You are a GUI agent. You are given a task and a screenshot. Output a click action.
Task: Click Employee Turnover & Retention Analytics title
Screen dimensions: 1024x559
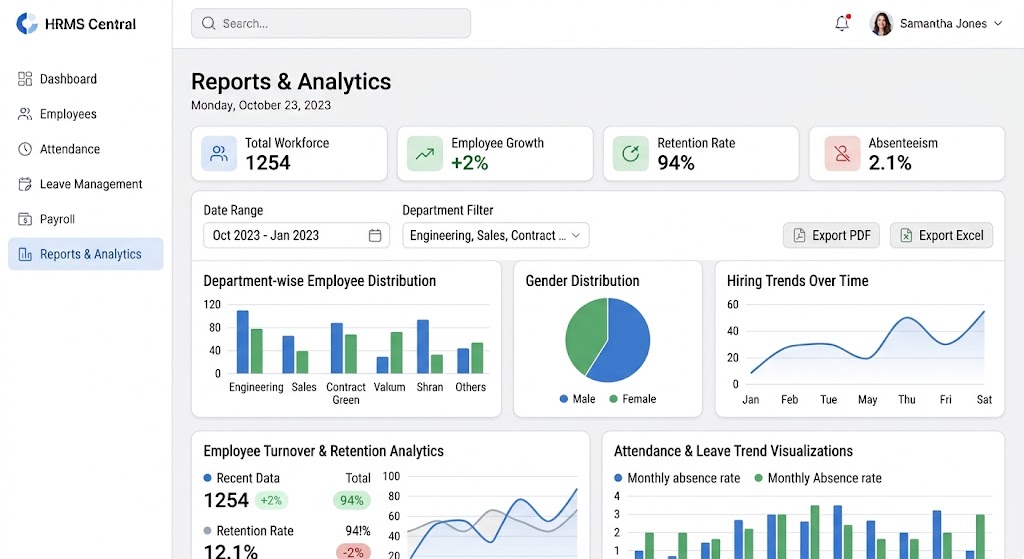tap(323, 451)
